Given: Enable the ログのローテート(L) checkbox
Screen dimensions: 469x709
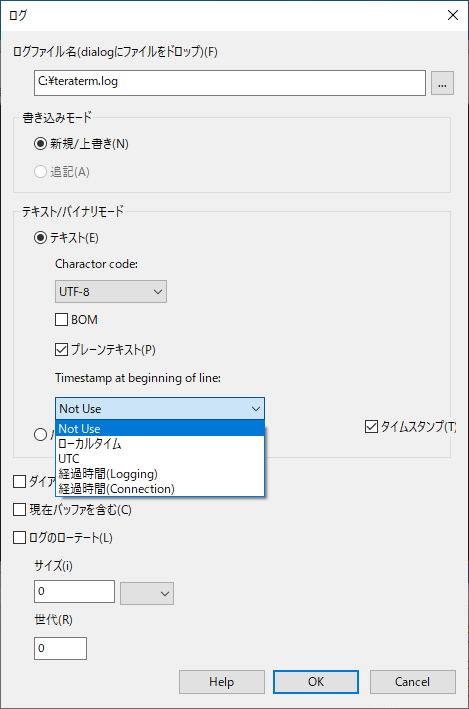Looking at the screenshot, I should [x=19, y=538].
